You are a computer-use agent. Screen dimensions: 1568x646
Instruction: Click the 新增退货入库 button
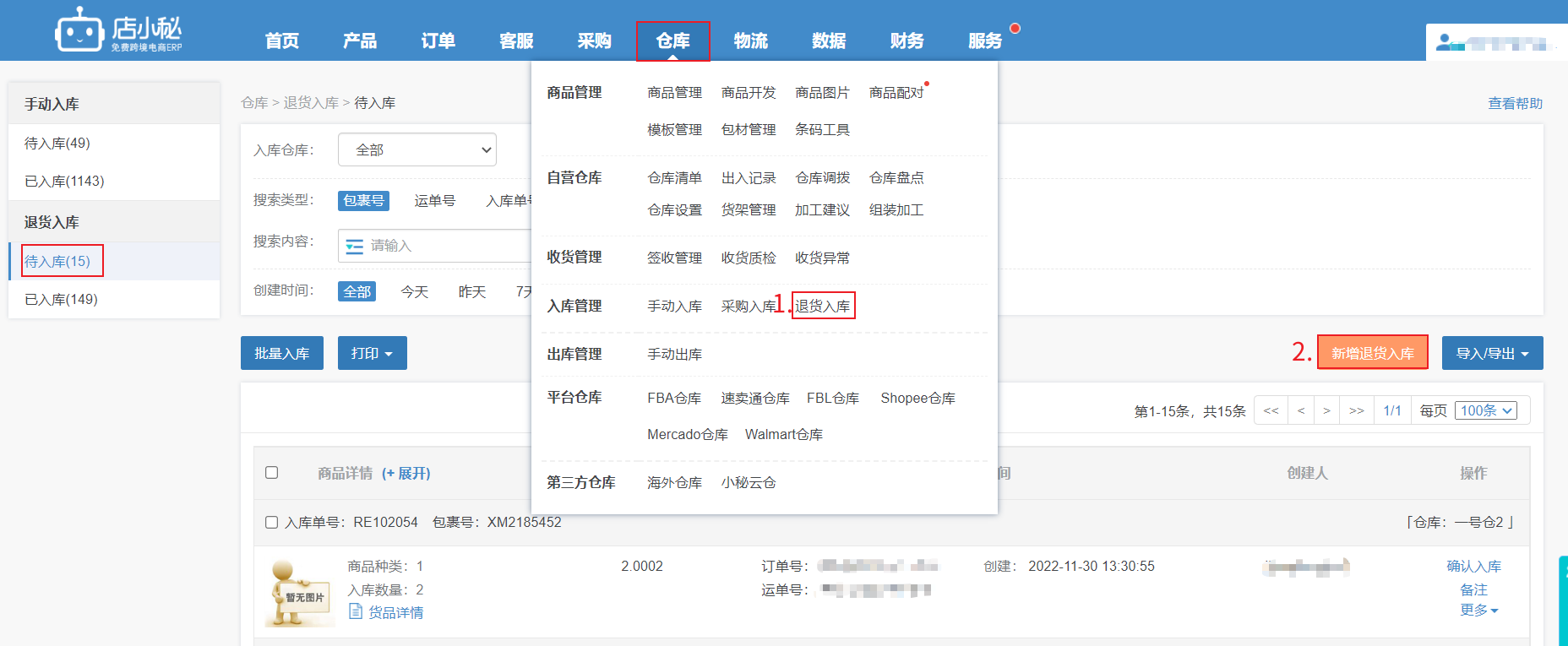pos(1372,353)
